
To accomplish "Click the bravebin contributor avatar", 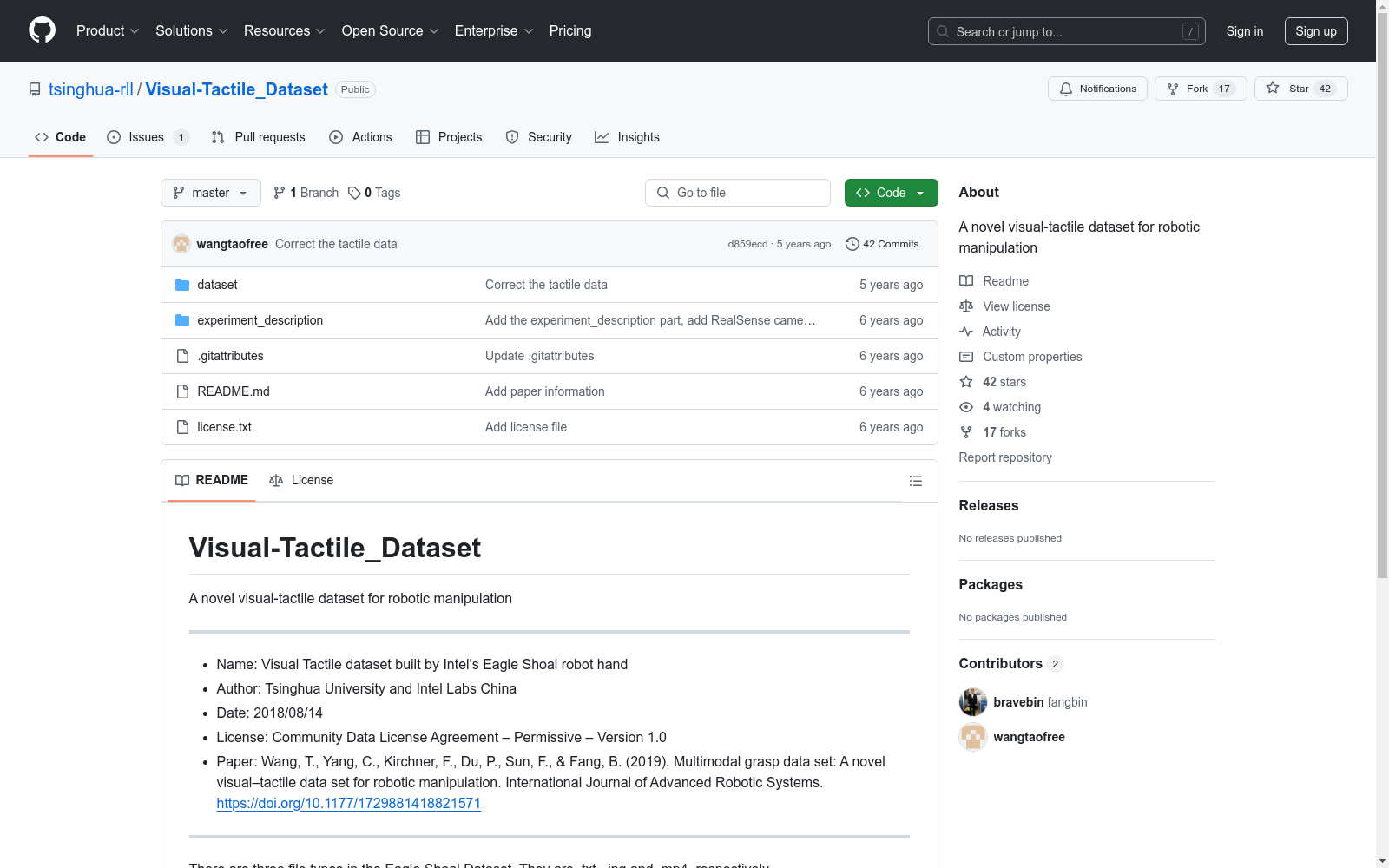I will [x=973, y=702].
